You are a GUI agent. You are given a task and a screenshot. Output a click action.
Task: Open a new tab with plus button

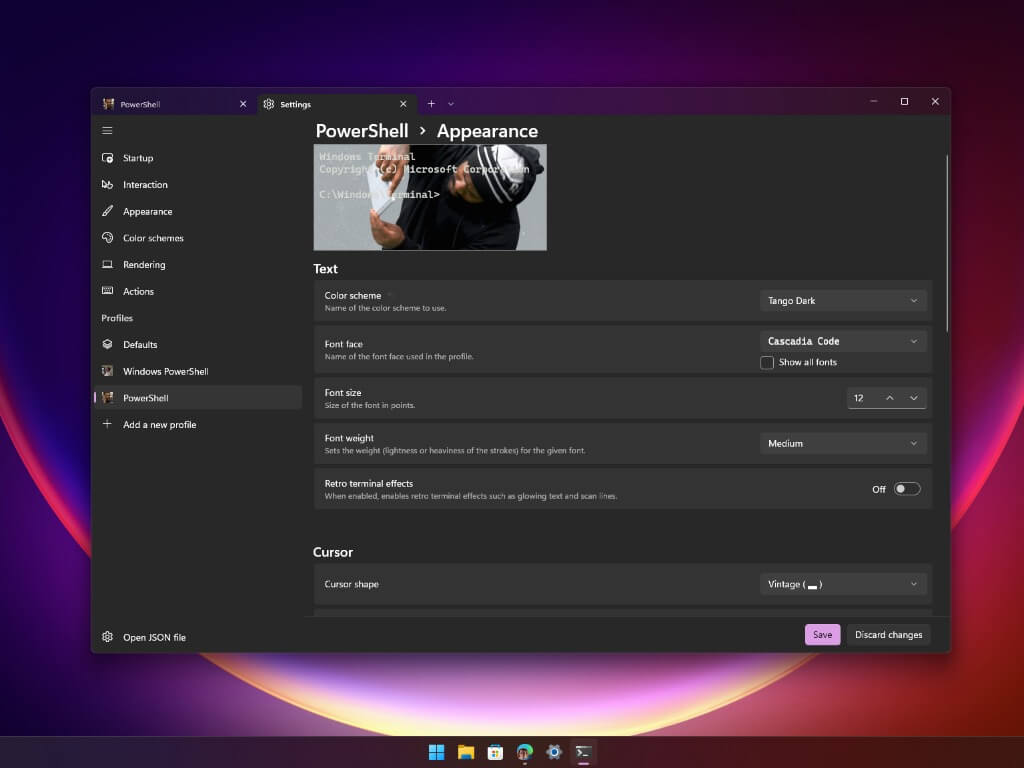tap(431, 104)
